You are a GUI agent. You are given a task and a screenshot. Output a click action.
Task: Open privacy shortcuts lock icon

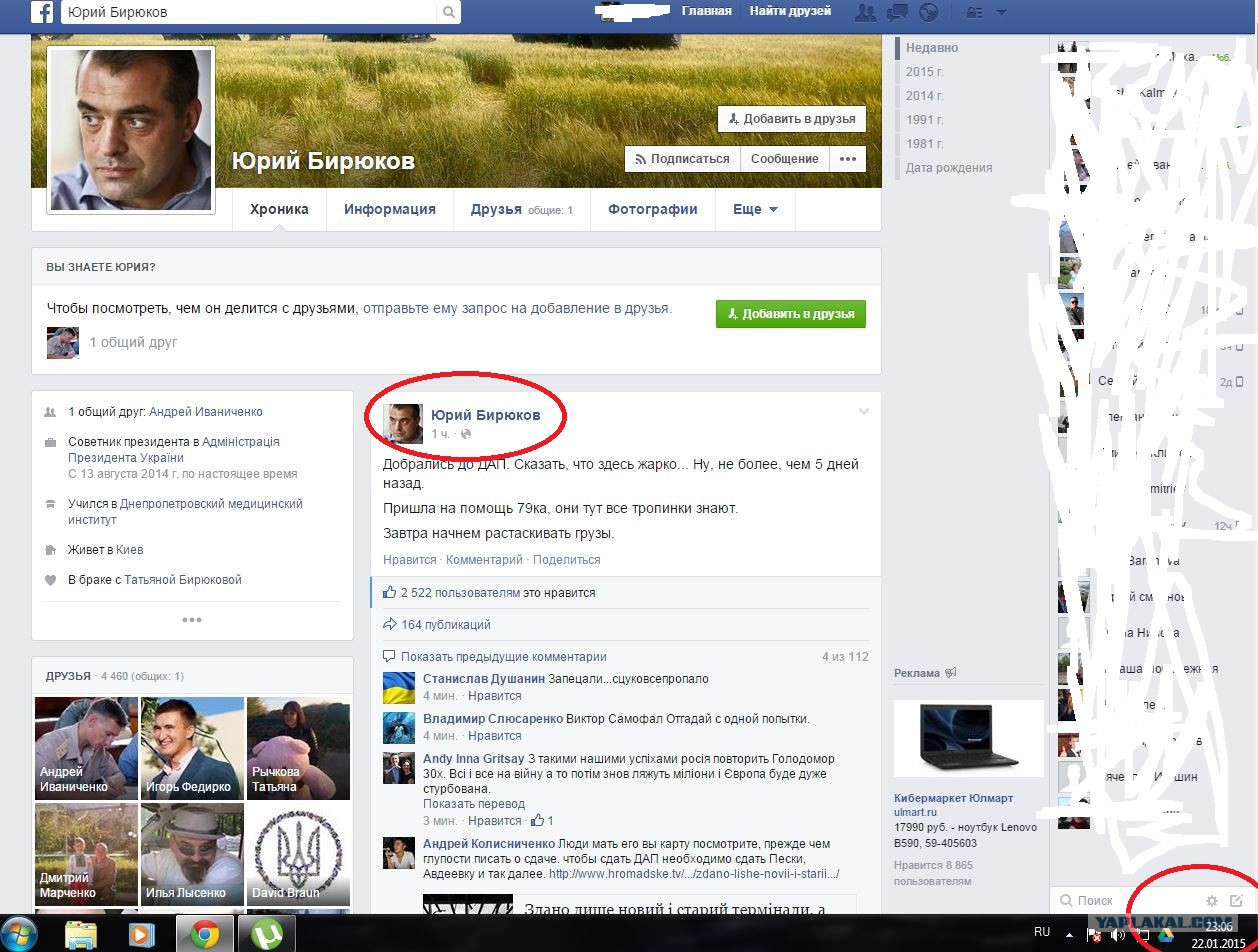(974, 12)
